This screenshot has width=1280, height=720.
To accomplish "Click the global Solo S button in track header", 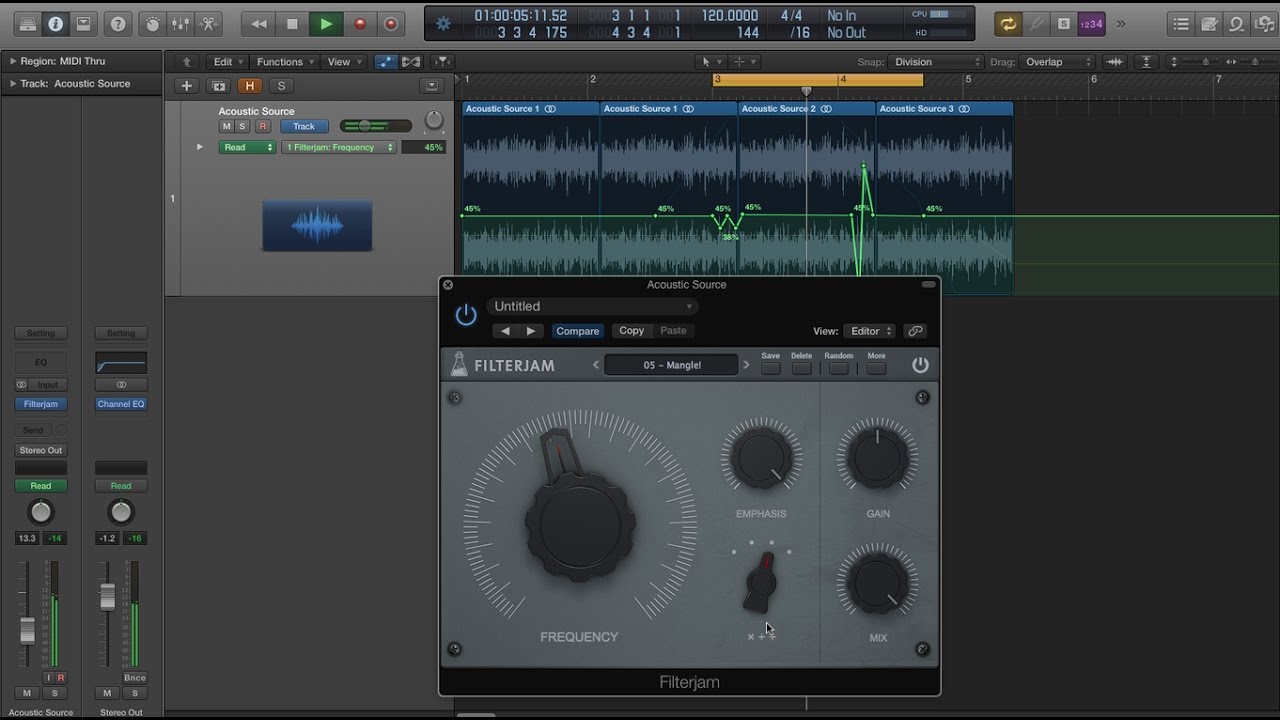I will pyautogui.click(x=281, y=86).
